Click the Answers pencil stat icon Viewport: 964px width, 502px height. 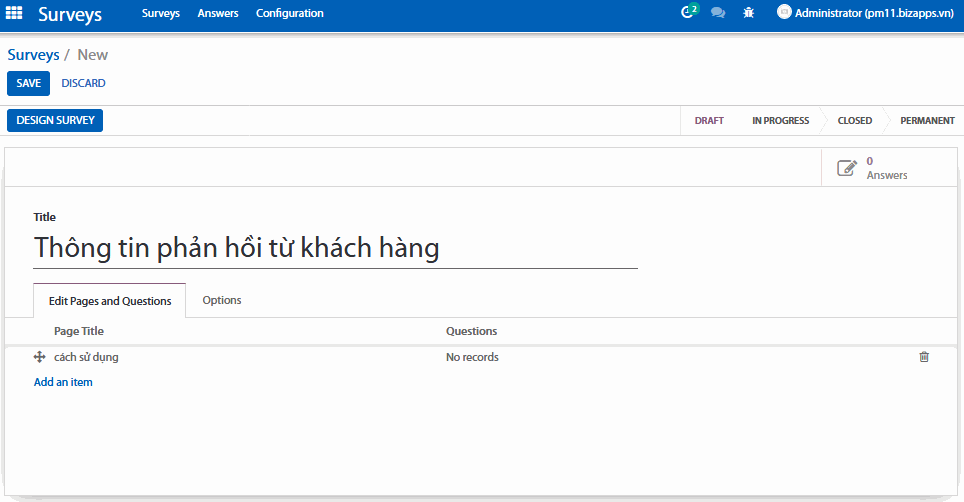(847, 168)
